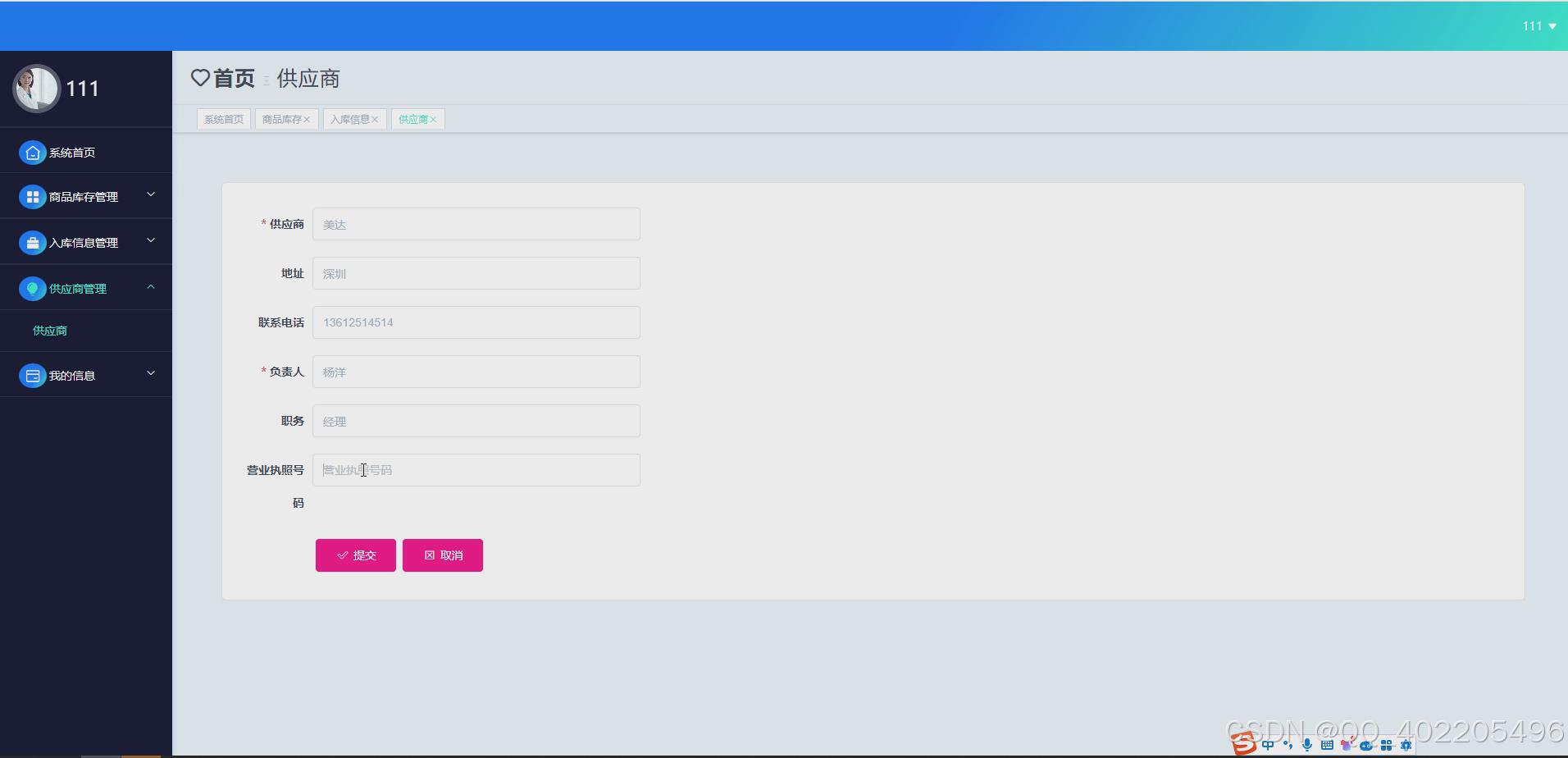Click the 入库信息管理 briefcase icon
Image resolution: width=1568 pixels, height=758 pixels.
(x=32, y=241)
